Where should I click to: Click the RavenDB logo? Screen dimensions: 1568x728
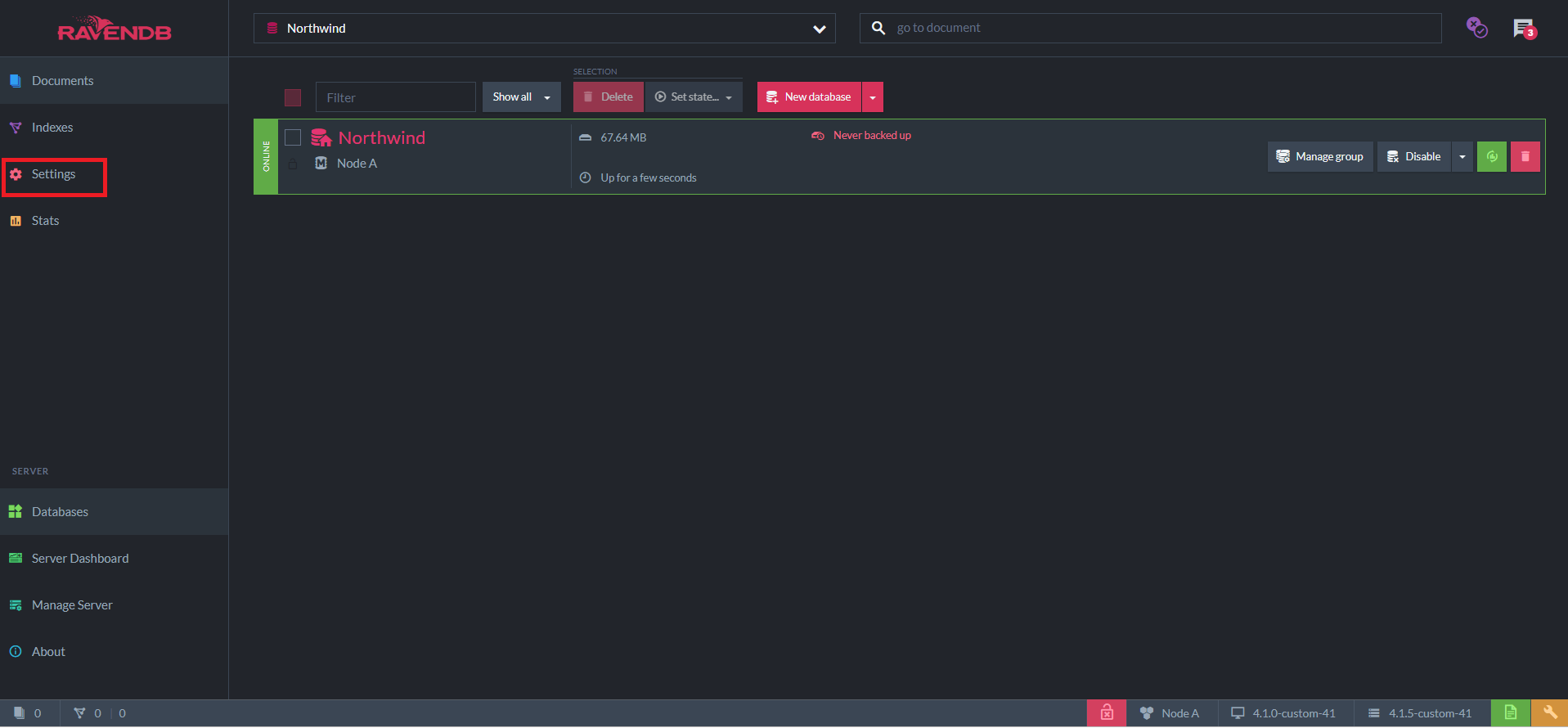[x=115, y=29]
